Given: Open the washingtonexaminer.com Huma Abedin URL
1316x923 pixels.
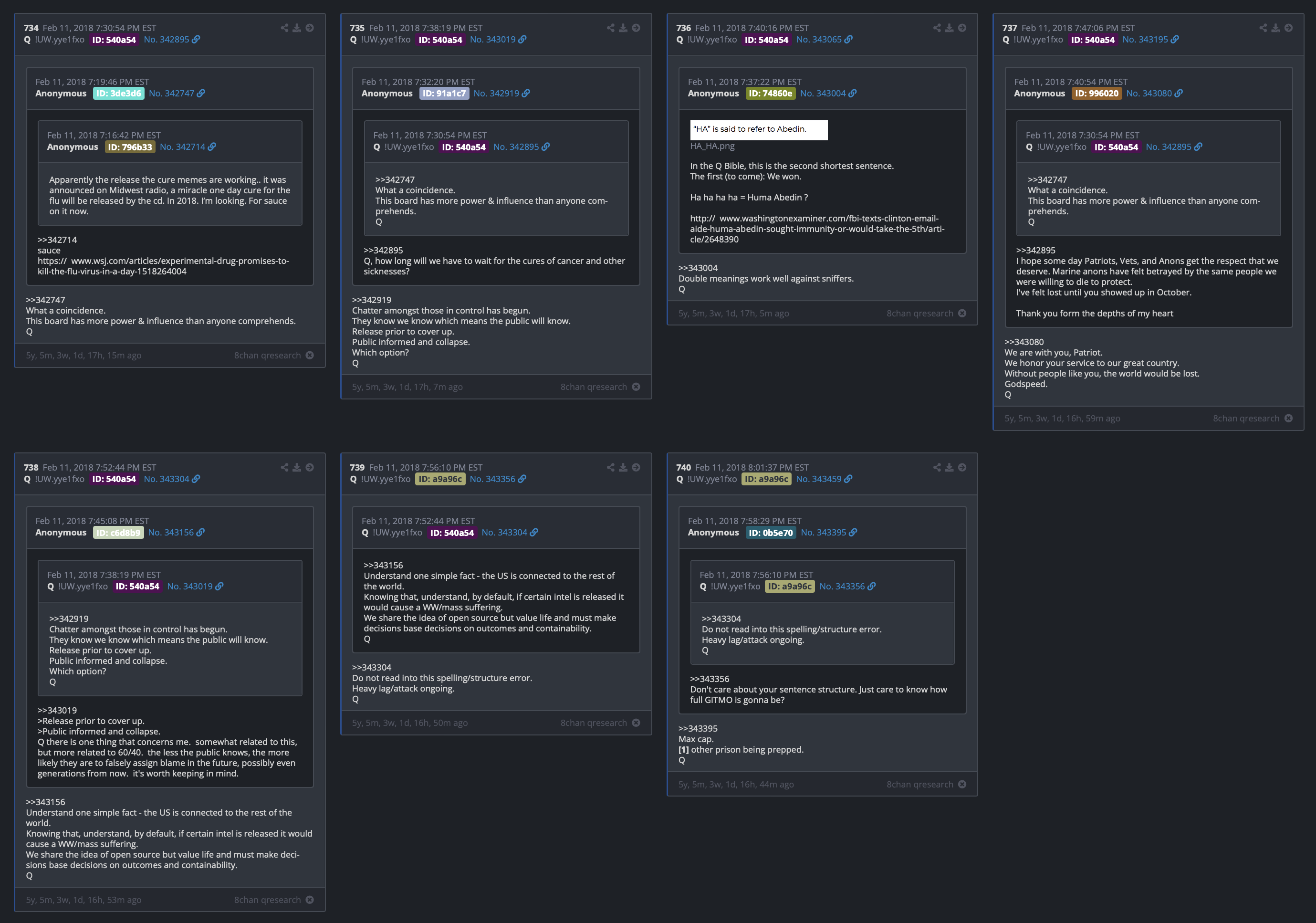Looking at the screenshot, I should 817,229.
